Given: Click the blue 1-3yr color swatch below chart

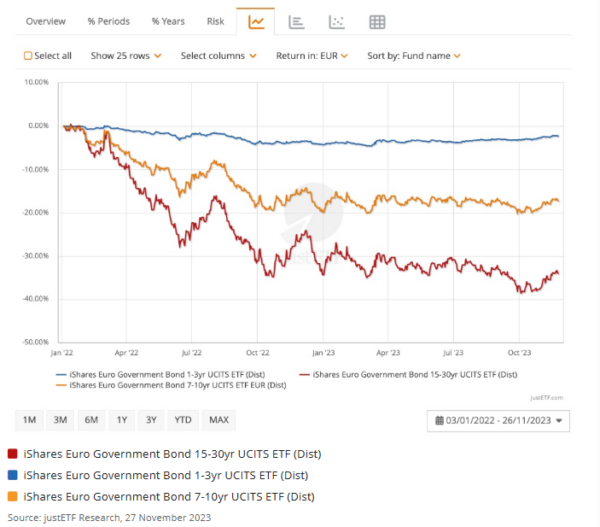Looking at the screenshot, I should tap(13, 475).
